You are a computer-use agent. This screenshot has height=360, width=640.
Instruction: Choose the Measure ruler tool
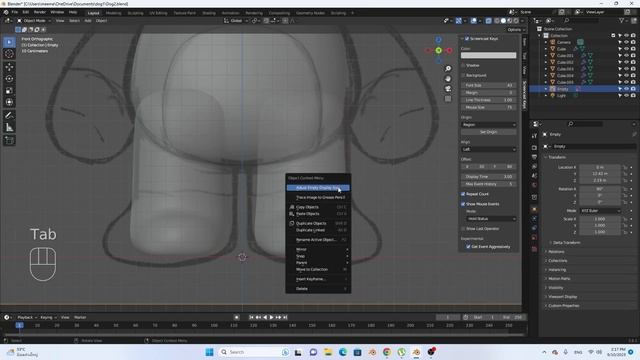(9, 128)
